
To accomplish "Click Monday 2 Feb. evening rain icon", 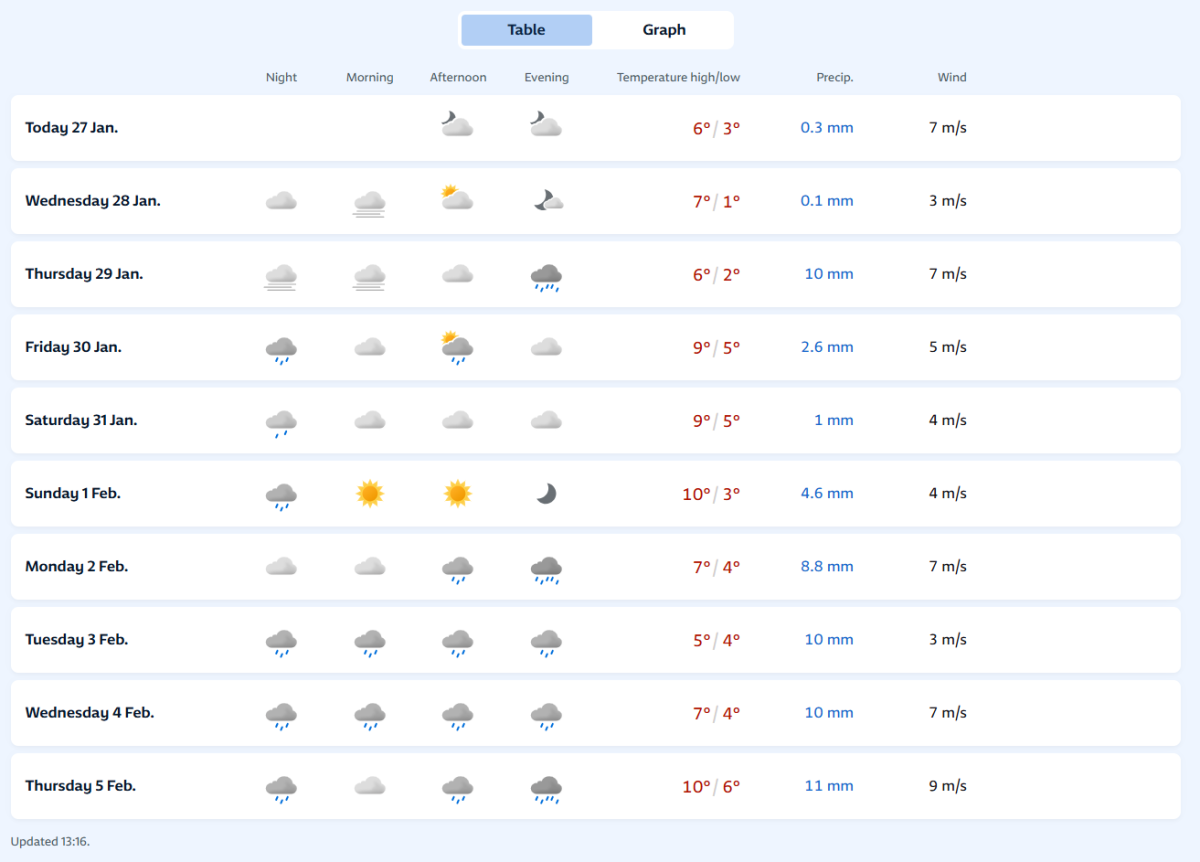I will [546, 568].
